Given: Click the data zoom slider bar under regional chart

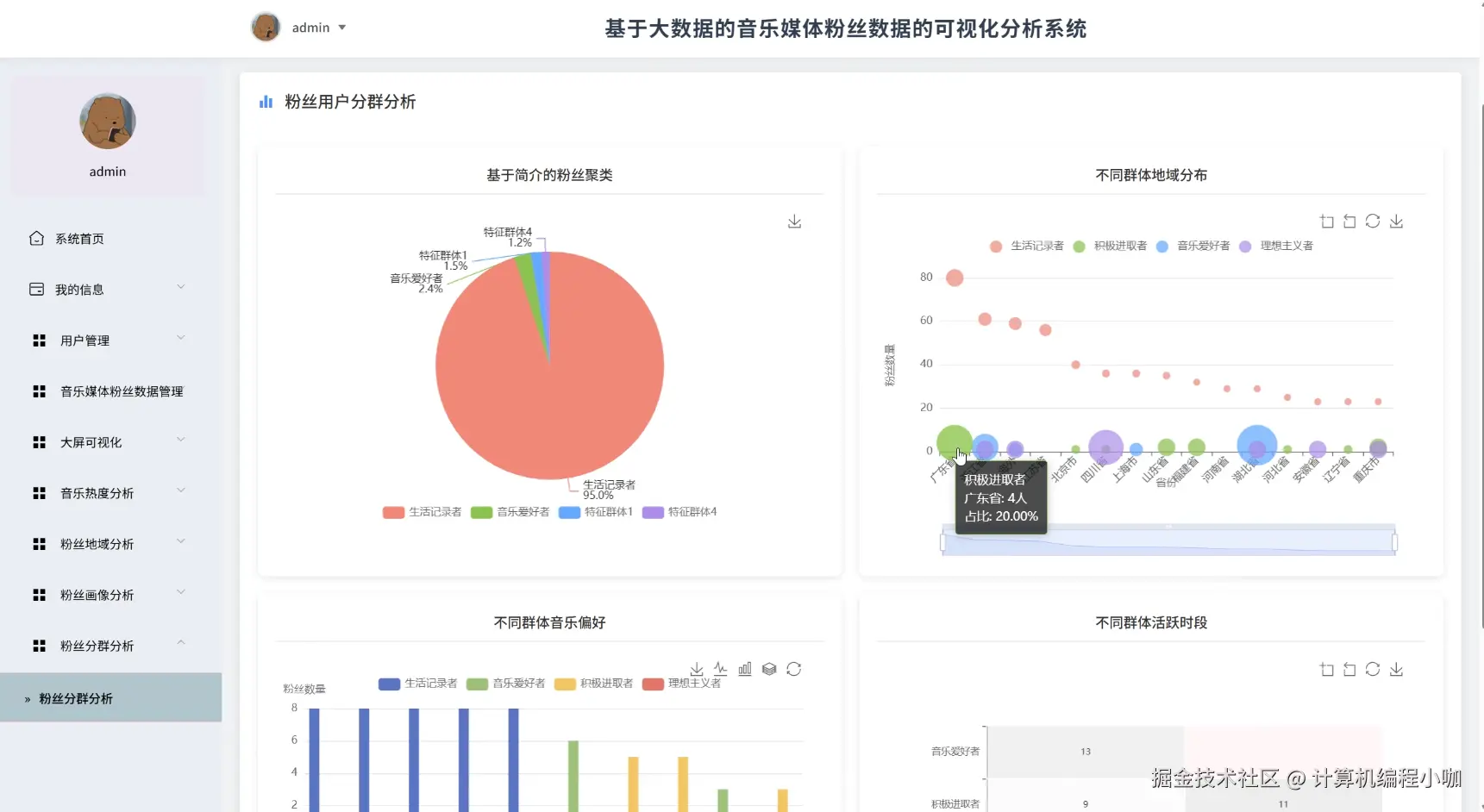Looking at the screenshot, I should (1168, 540).
